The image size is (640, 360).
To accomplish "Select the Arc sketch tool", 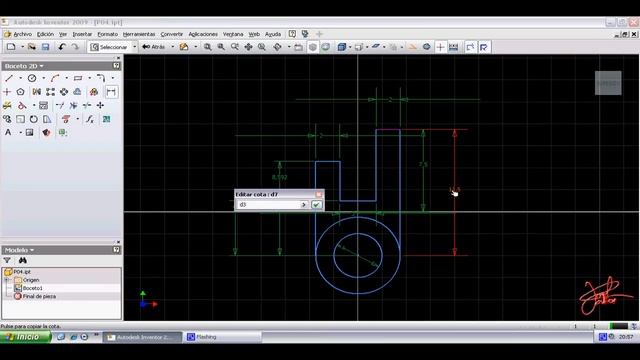I will 55,78.
